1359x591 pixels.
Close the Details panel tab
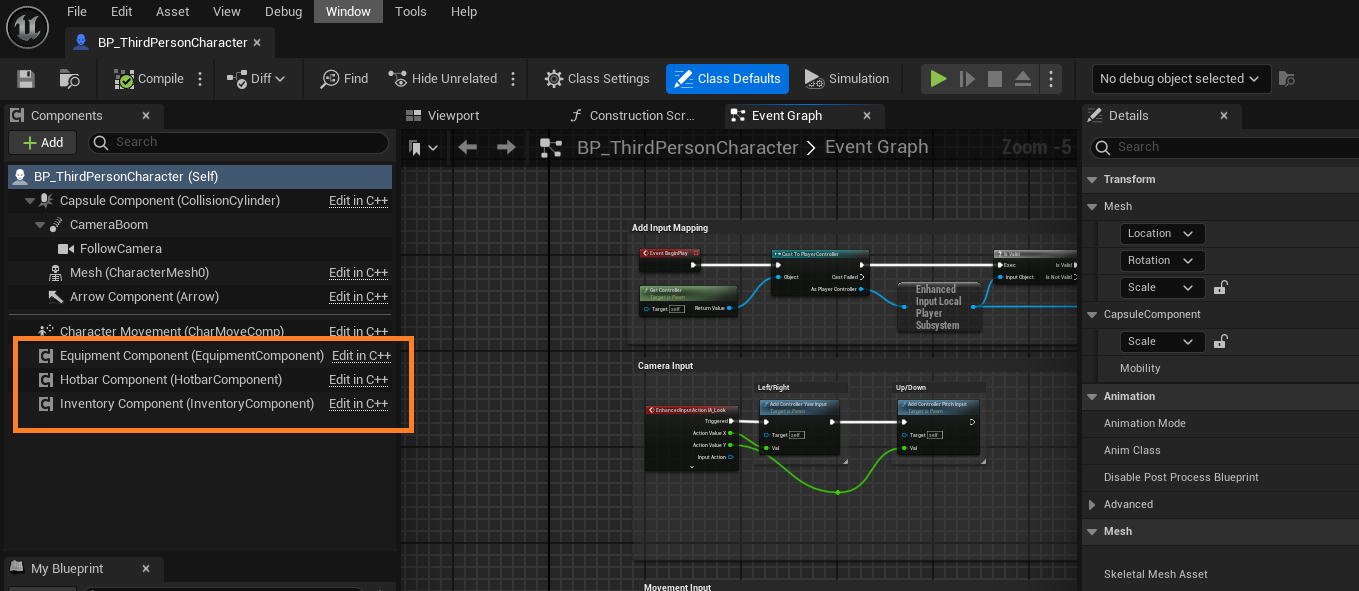click(1224, 116)
